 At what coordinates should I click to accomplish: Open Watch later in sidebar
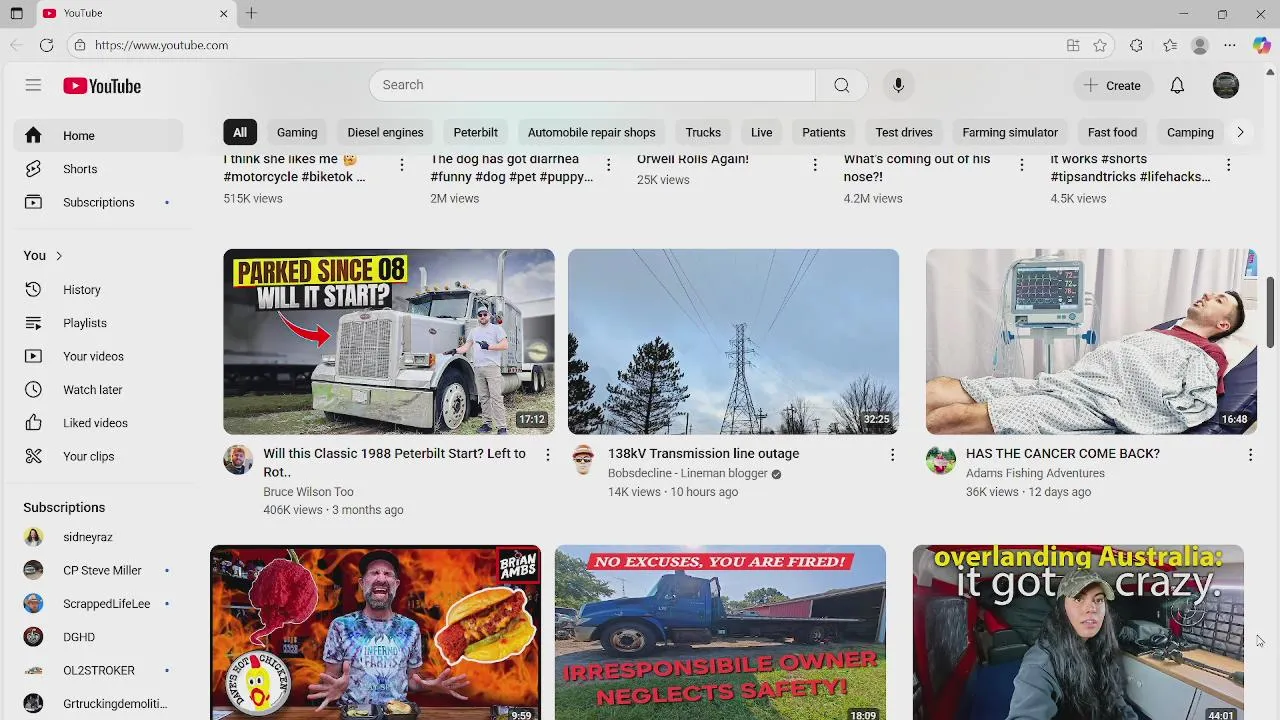click(x=98, y=389)
